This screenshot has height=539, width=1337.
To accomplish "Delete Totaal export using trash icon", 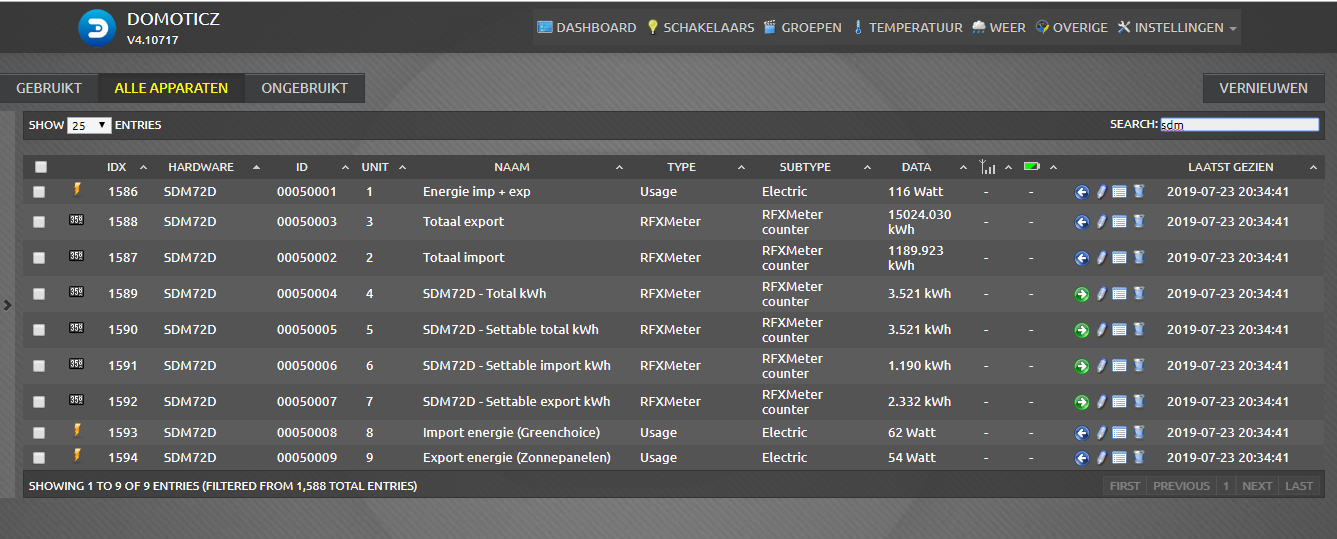I will point(1138,222).
